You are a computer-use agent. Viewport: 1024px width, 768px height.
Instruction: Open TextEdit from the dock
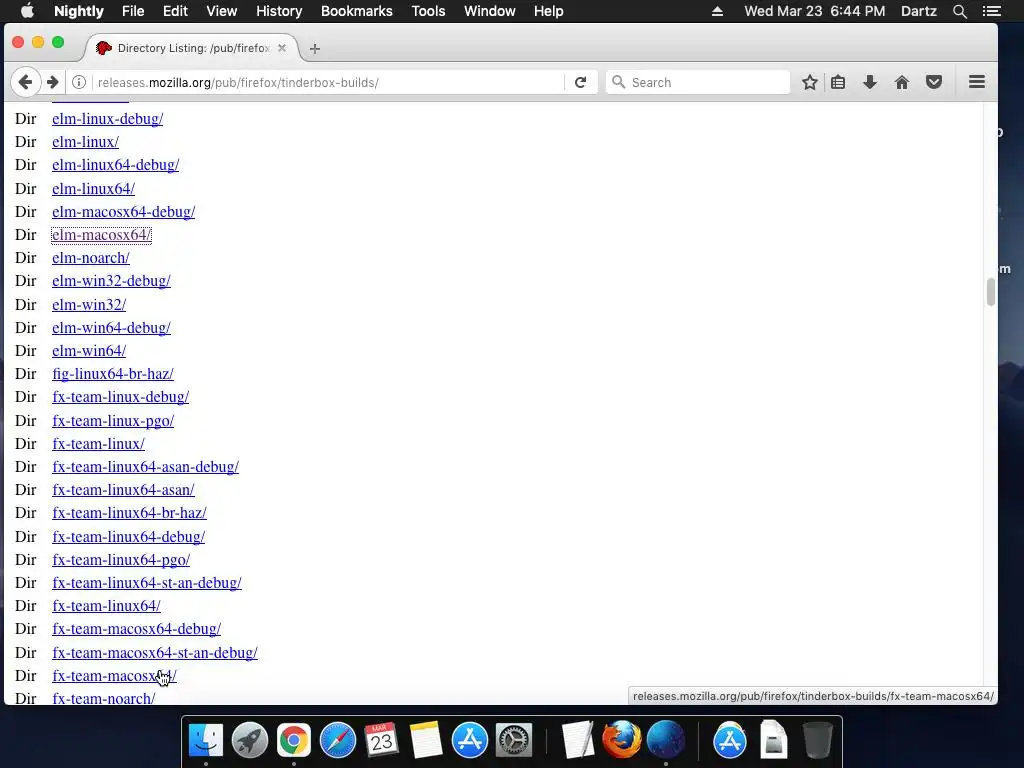[x=578, y=741]
